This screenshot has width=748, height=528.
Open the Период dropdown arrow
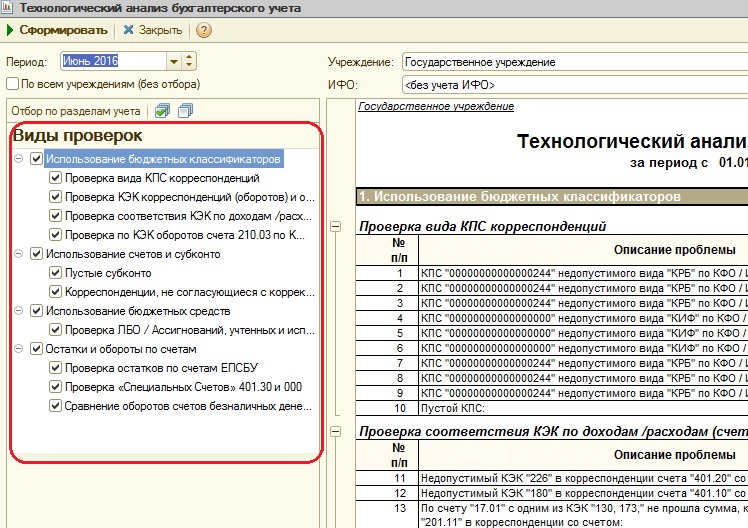click(174, 61)
